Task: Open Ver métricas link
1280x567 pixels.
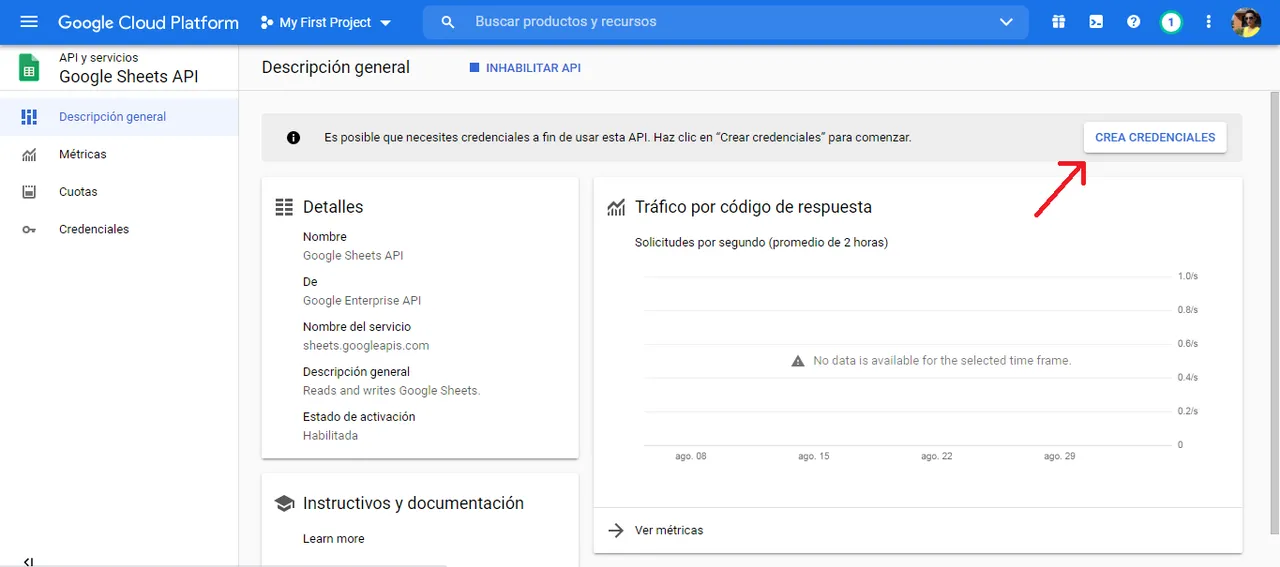Action: click(x=669, y=530)
